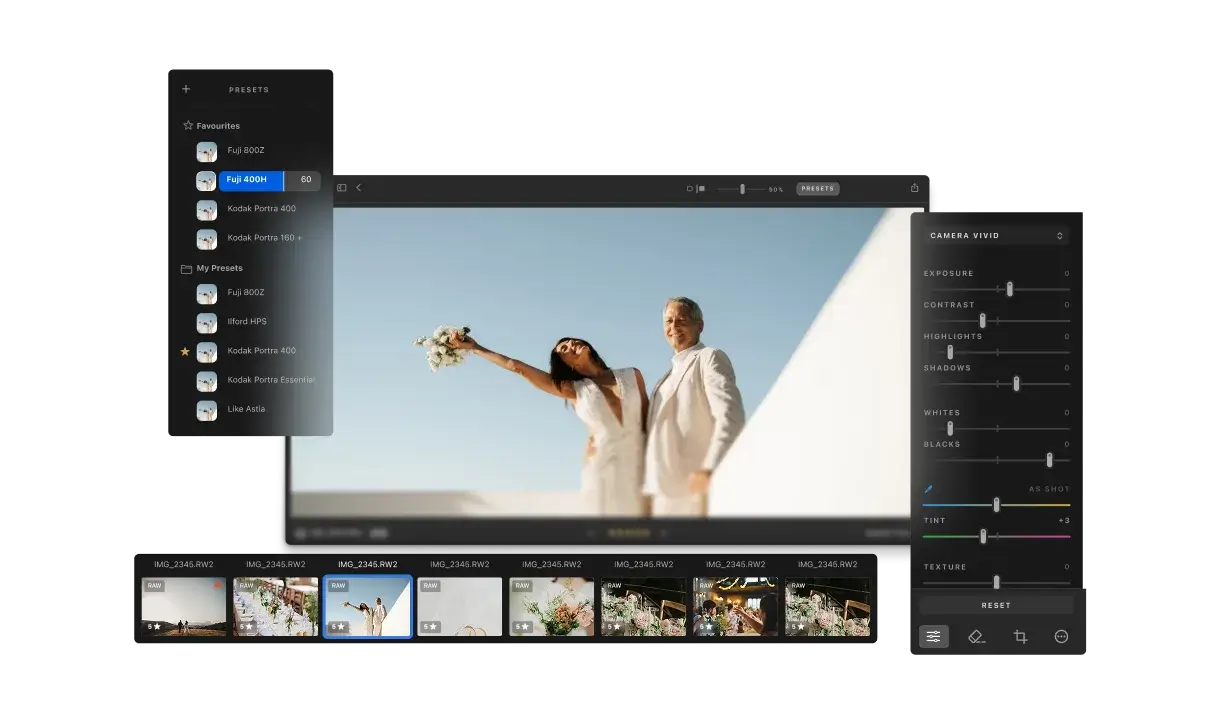
Task: Toggle the sidebar layout icon top left
Action: (341, 188)
